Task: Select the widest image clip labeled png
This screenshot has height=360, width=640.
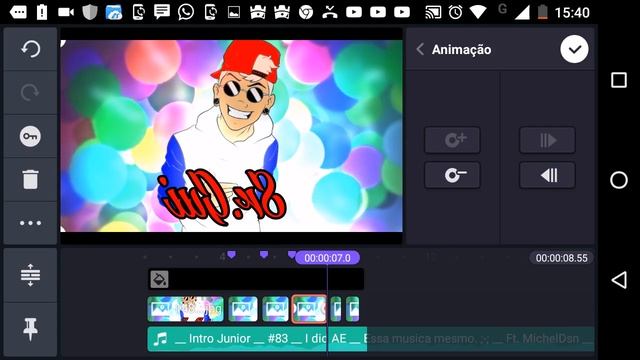Action: (185, 309)
